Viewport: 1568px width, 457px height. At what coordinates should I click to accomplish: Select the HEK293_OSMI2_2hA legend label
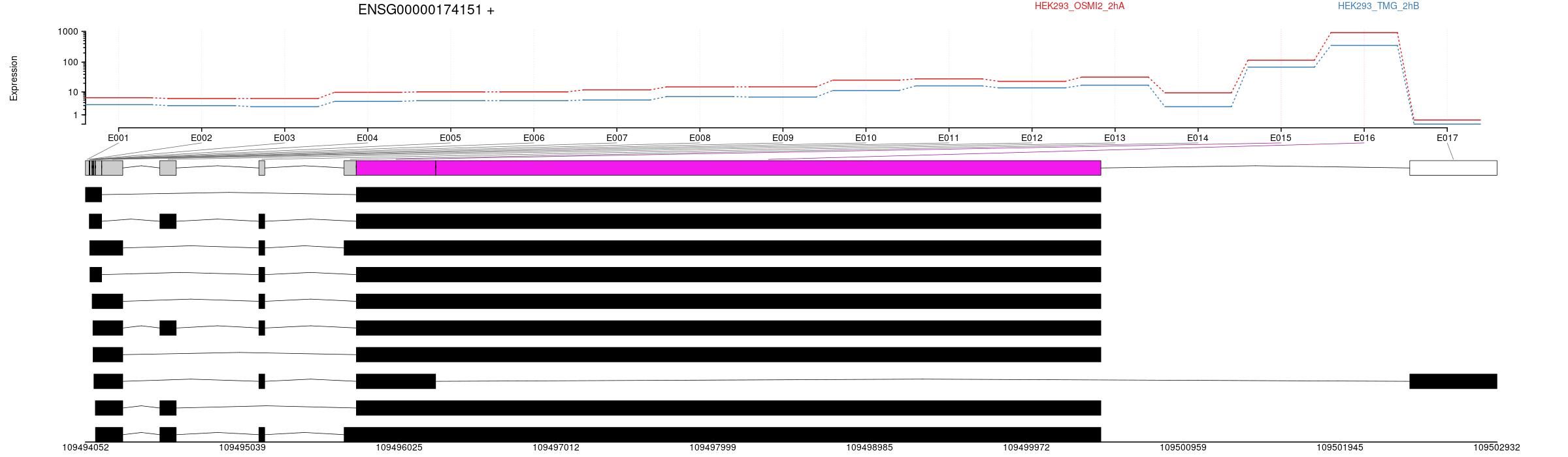[x=1079, y=6]
